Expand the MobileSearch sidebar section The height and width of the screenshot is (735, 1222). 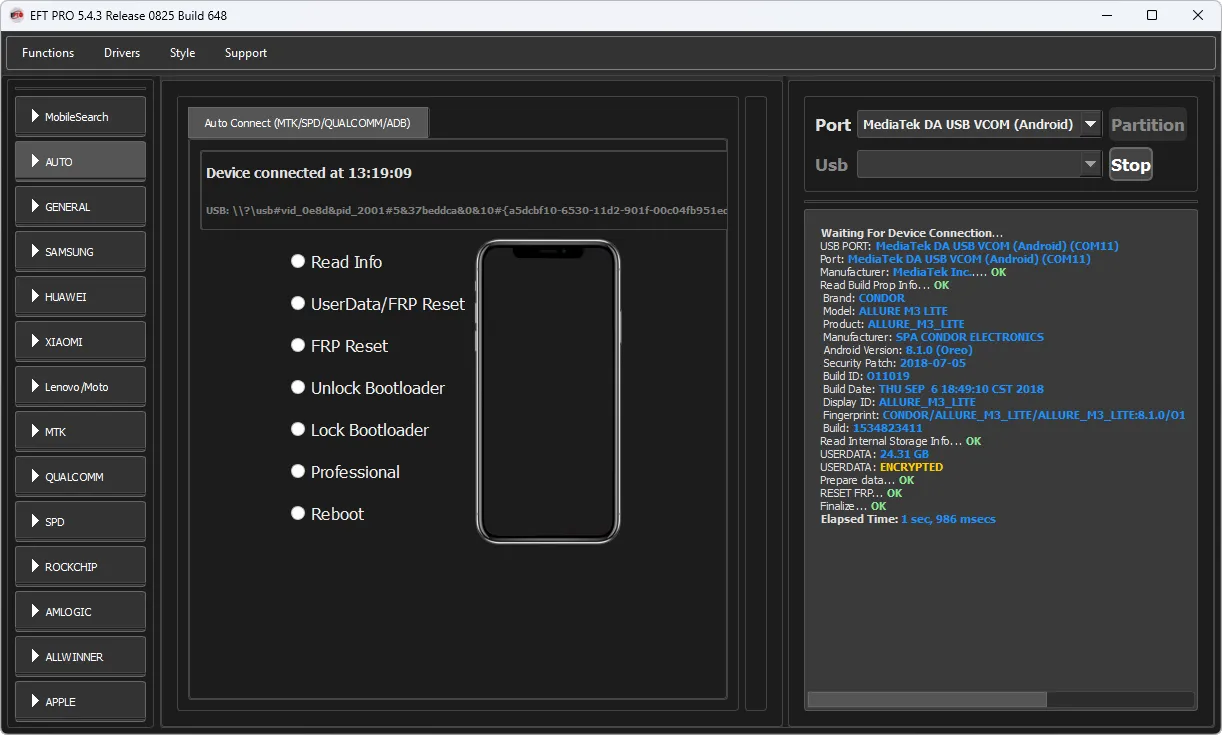click(x=80, y=117)
